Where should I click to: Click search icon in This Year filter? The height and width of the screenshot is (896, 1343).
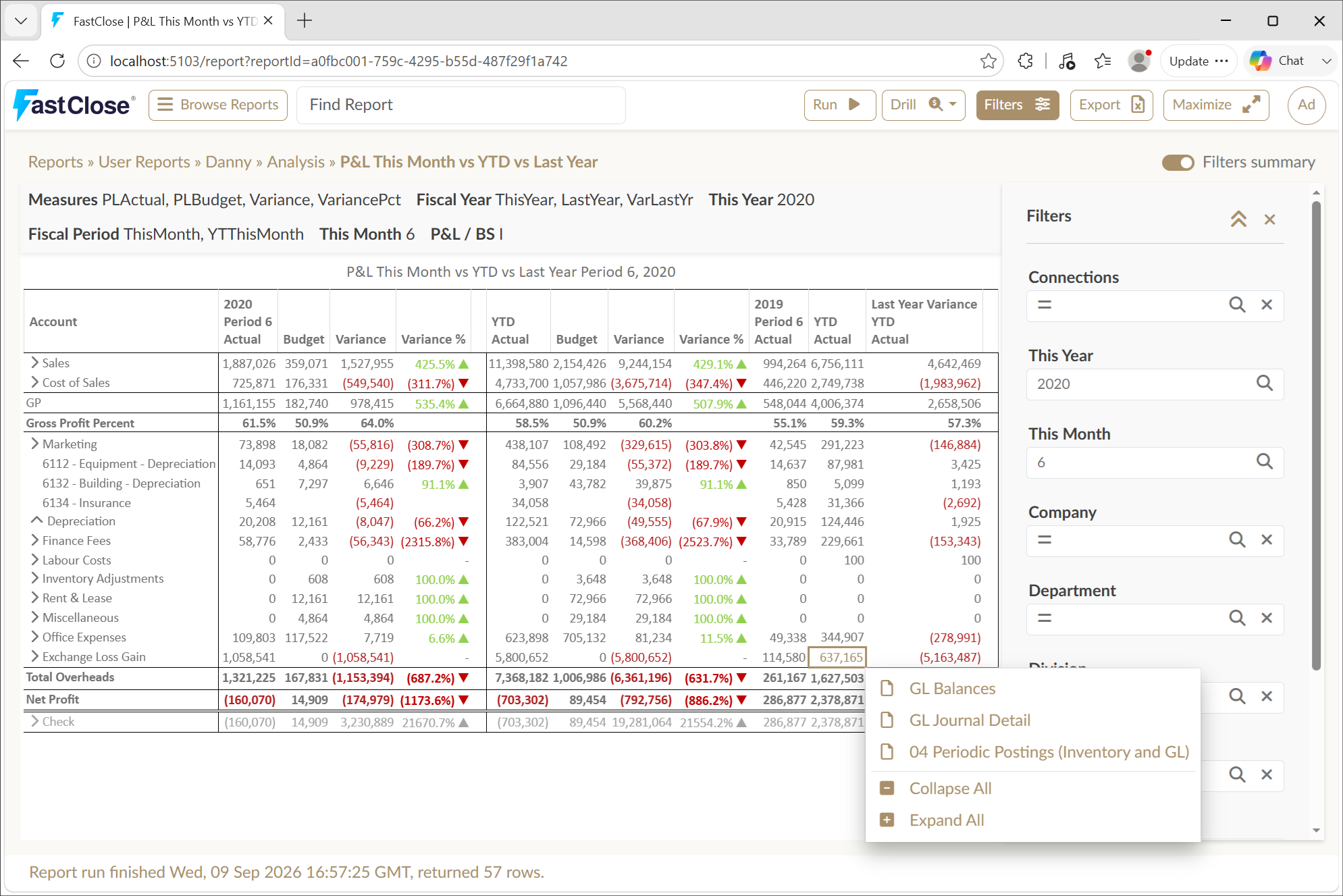1264,384
